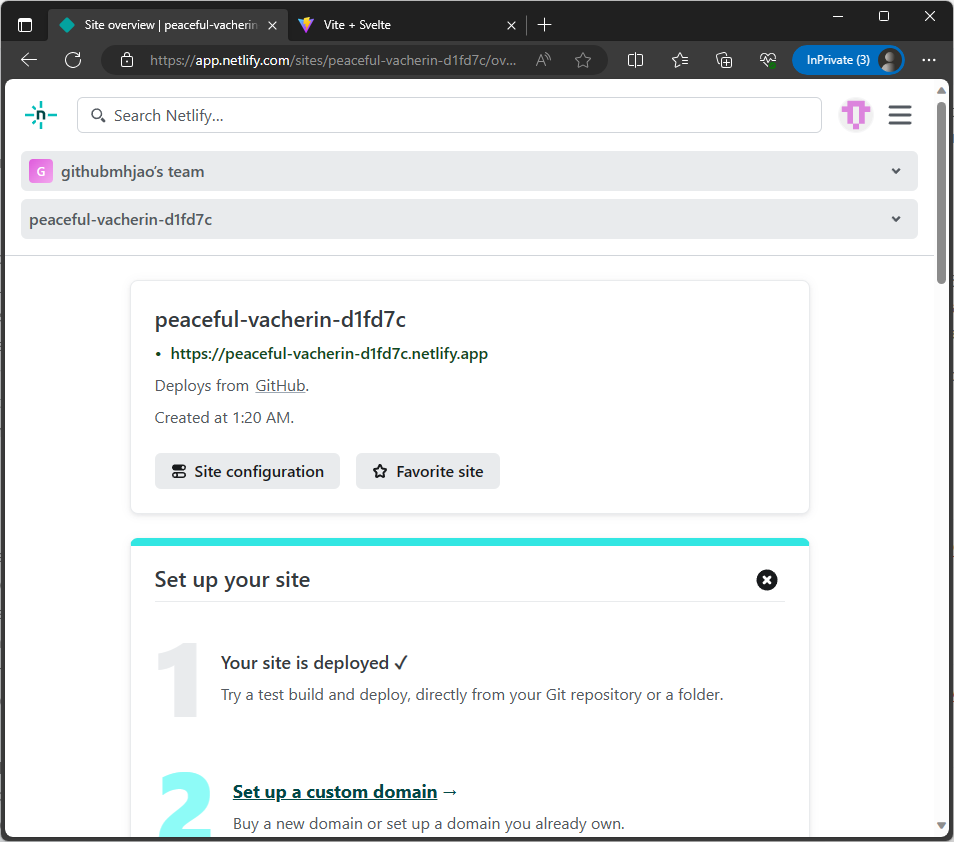Click the browser address bar URL

pyautogui.click(x=333, y=60)
